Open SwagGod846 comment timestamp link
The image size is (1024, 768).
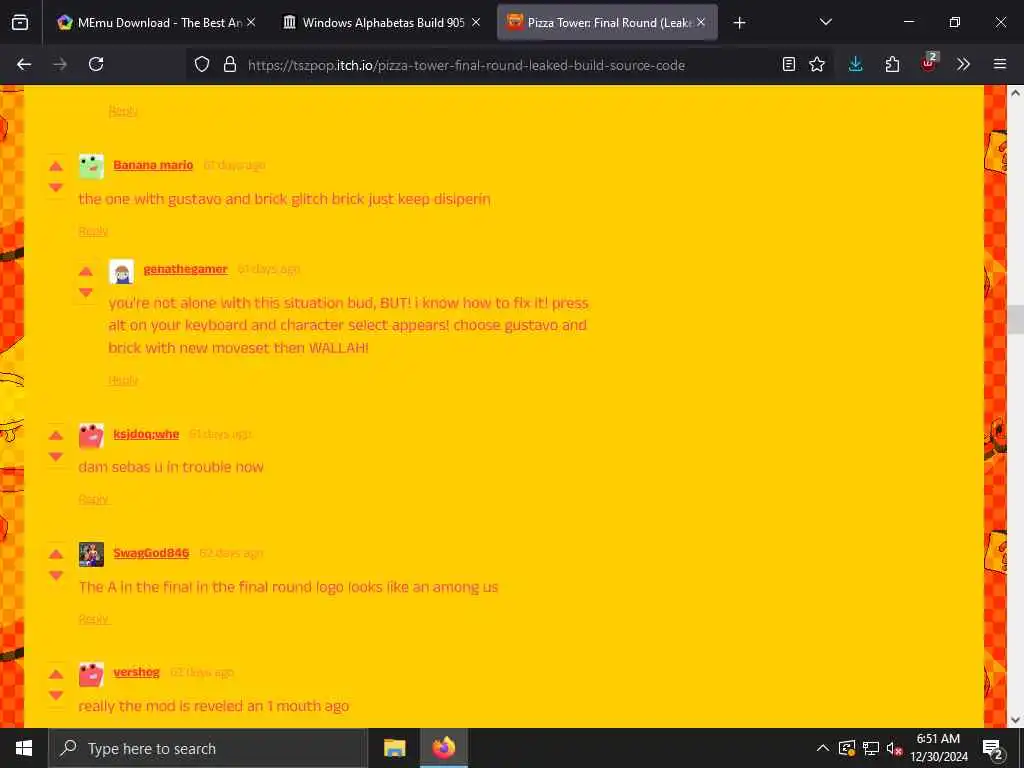pos(231,553)
